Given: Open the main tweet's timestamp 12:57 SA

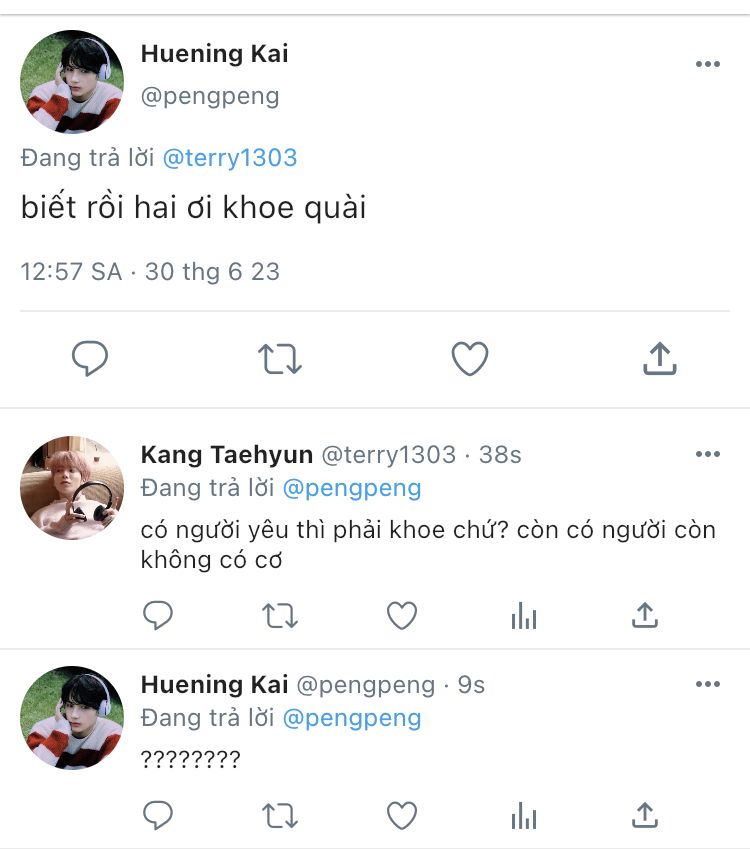Looking at the screenshot, I should pos(71,272).
